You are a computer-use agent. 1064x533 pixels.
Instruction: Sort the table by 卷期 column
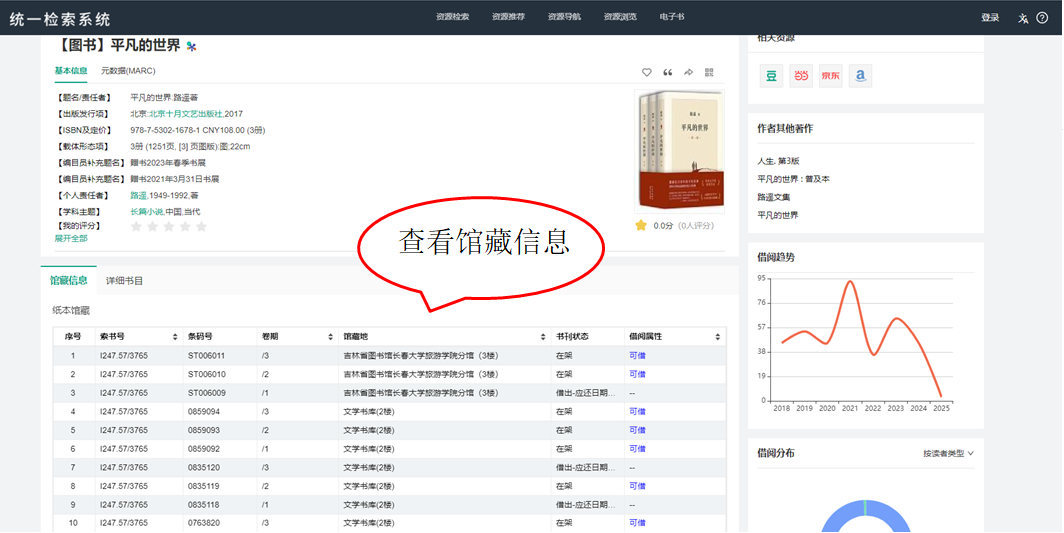click(330, 337)
